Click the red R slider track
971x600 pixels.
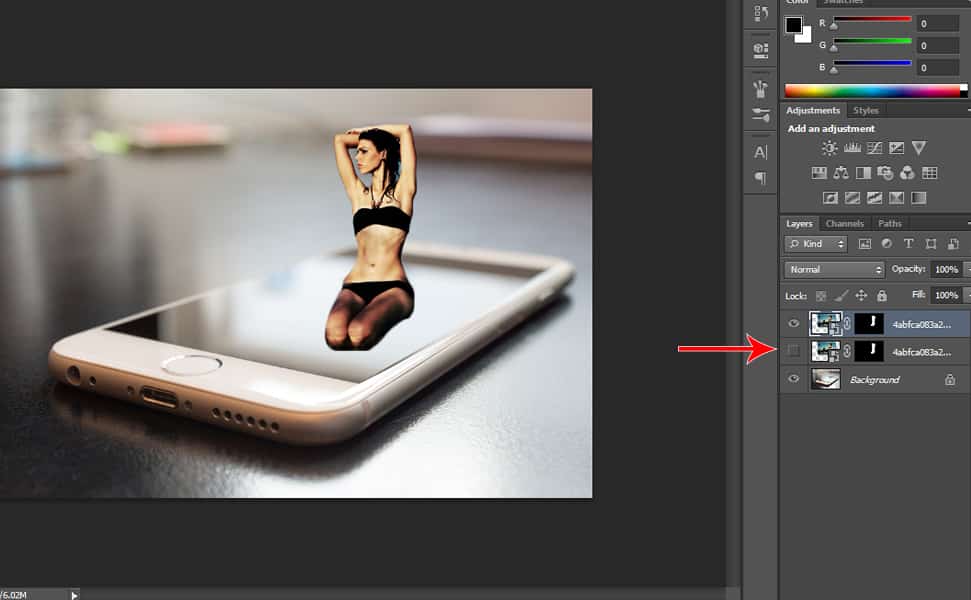pos(873,19)
